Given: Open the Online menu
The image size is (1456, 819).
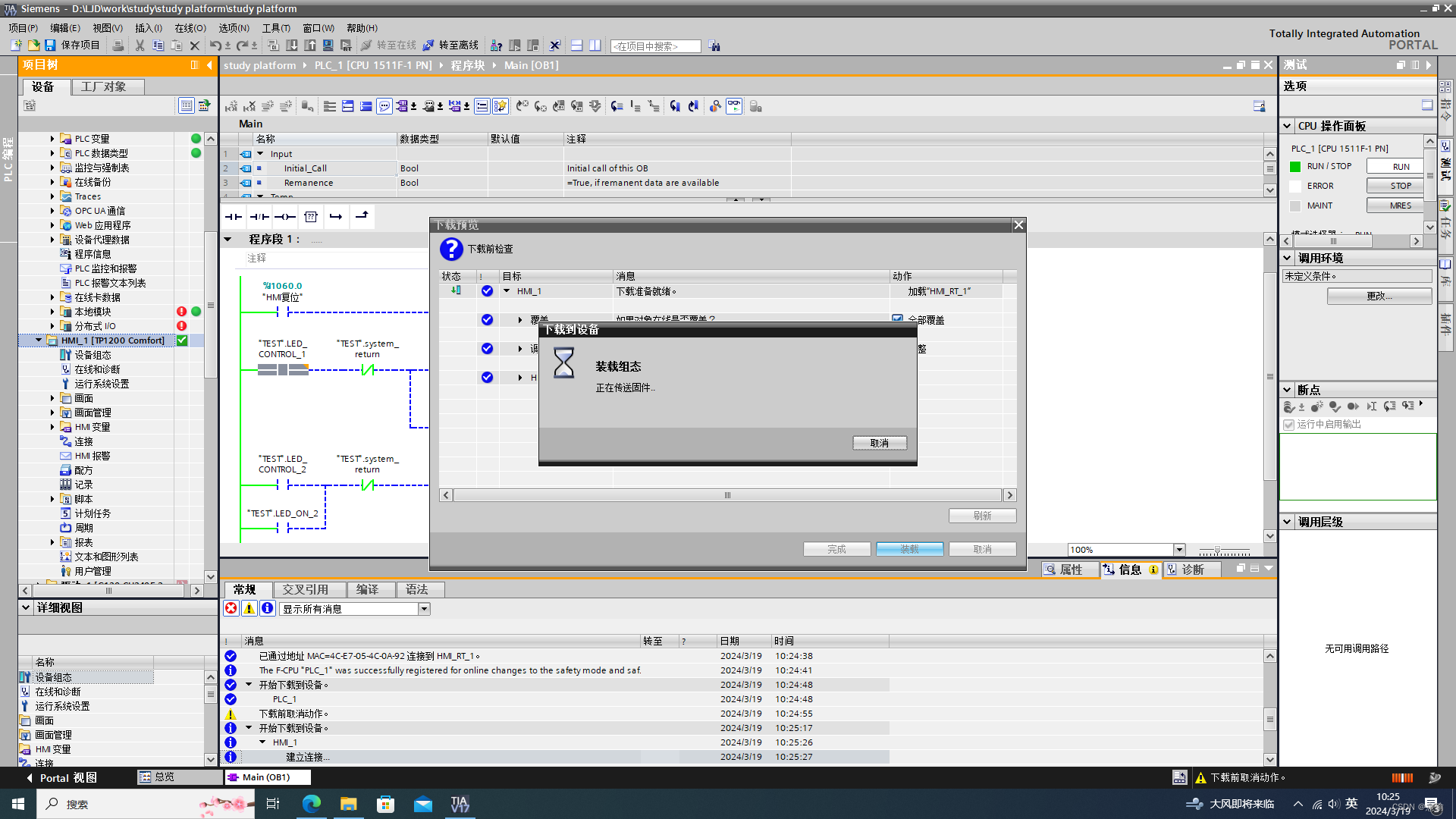Looking at the screenshot, I should tap(190, 28).
